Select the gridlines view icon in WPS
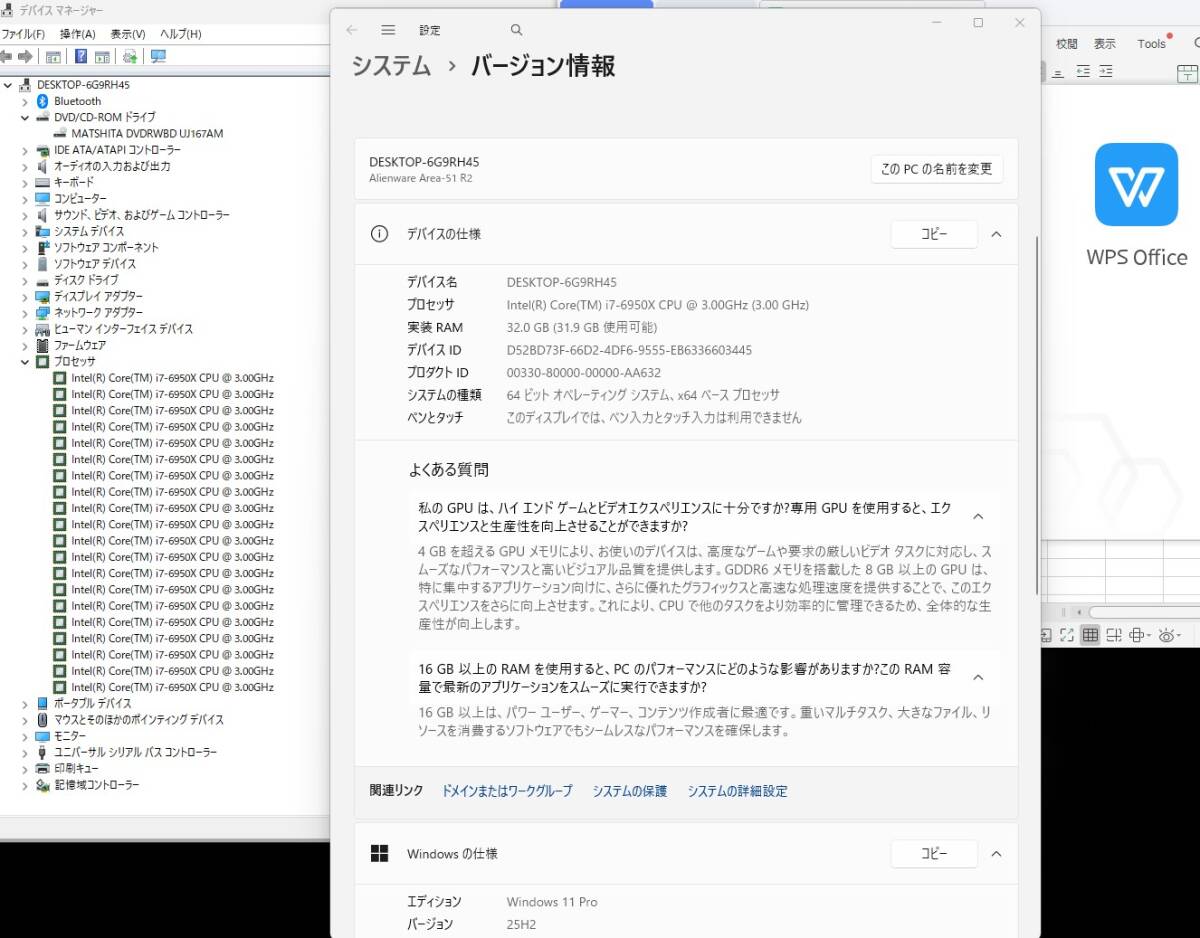This screenshot has width=1200, height=938. pos(1089,634)
